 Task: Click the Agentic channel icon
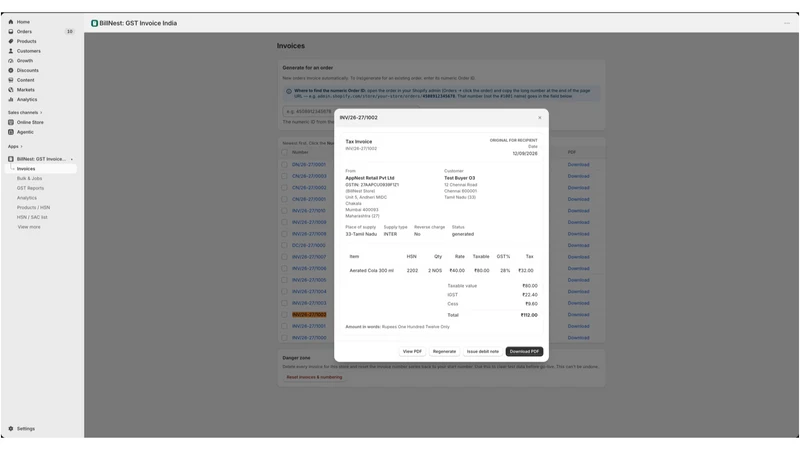pyautogui.click(x=11, y=132)
